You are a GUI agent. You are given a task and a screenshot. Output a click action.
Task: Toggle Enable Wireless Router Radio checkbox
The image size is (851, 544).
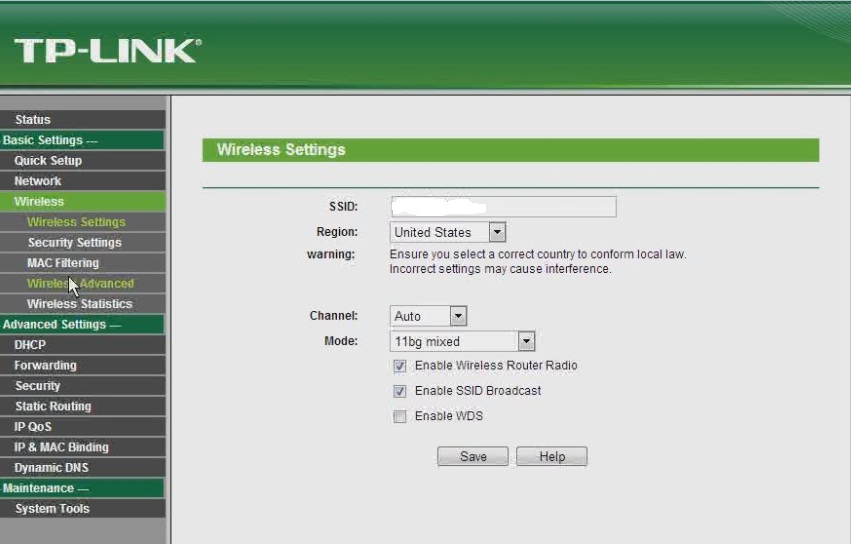click(x=399, y=366)
